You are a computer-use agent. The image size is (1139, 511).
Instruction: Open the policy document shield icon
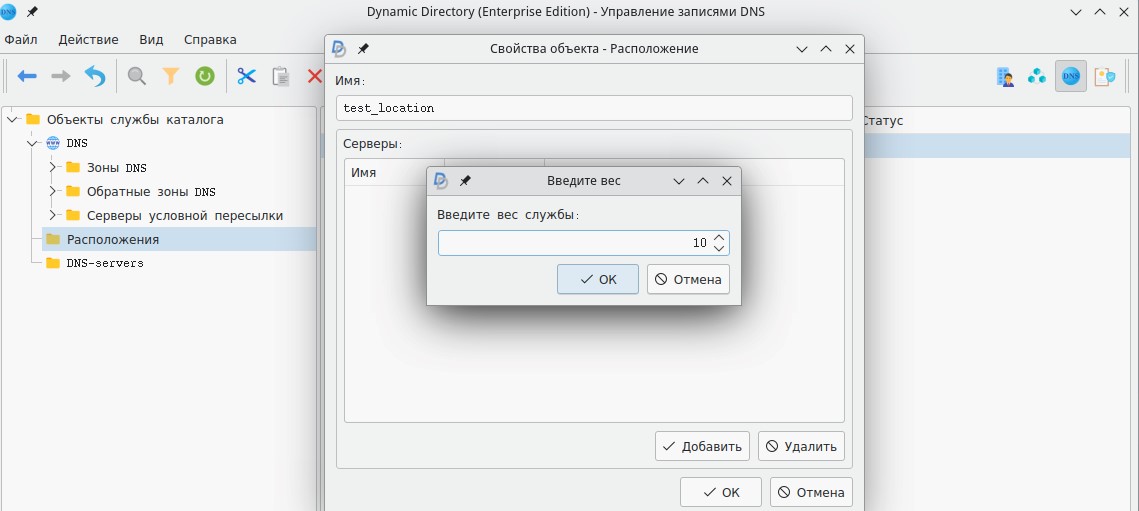[1104, 76]
